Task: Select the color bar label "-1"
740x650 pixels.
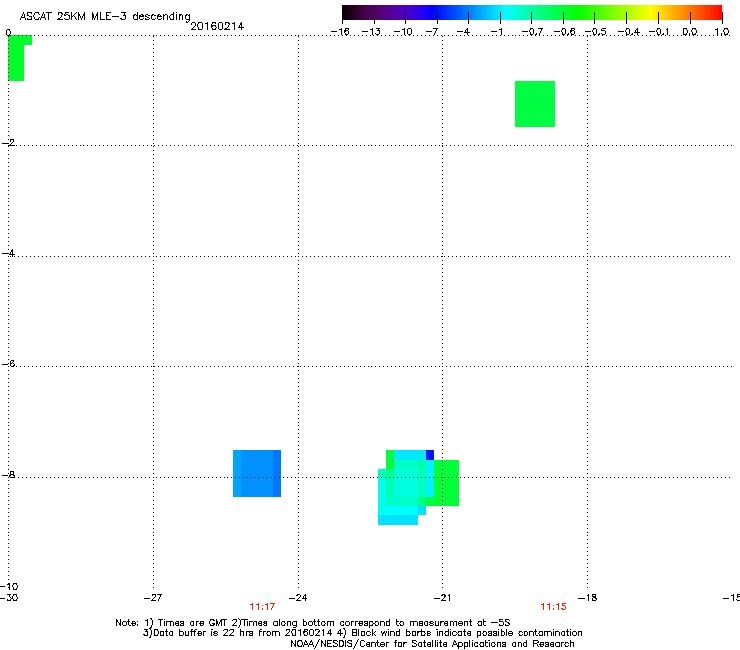Action: pos(496,32)
